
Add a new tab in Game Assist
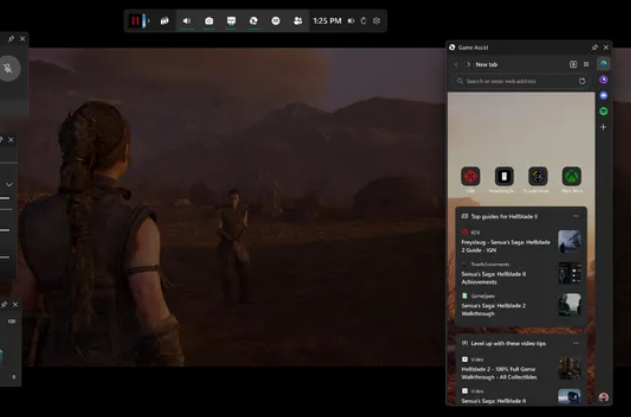point(573,64)
